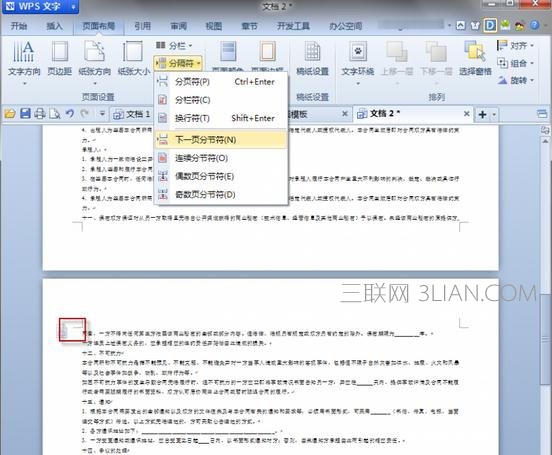
Task: Switch to the 文档 1 document tab
Action: pyautogui.click(x=132, y=114)
